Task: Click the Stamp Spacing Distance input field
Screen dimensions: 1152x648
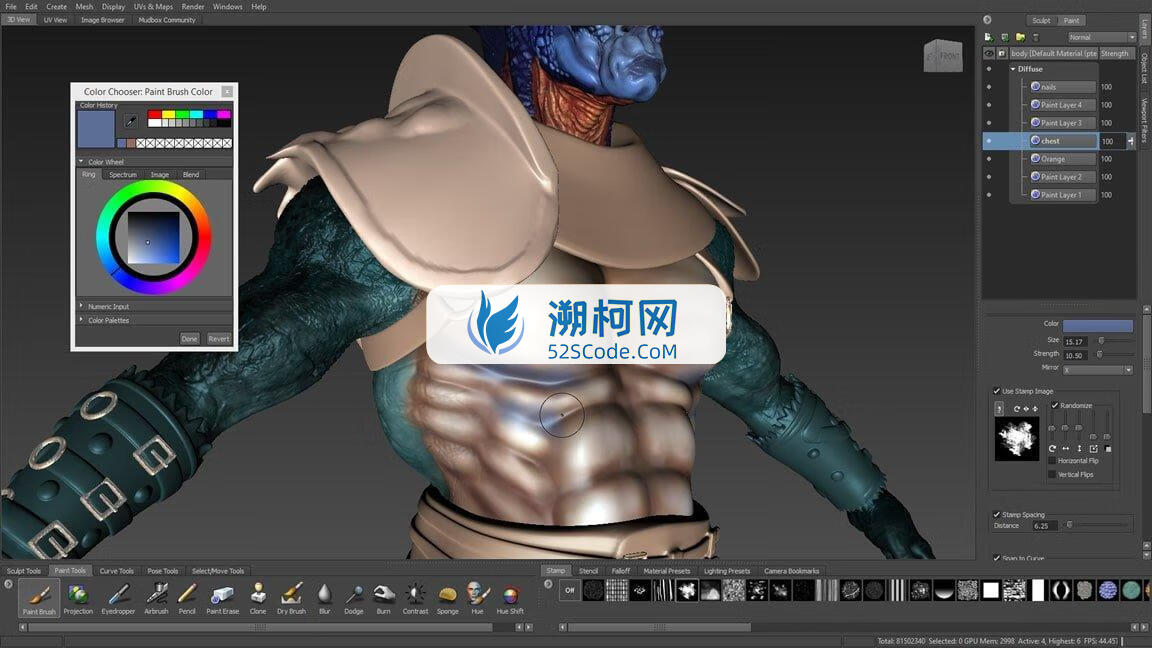Action: coord(1045,526)
